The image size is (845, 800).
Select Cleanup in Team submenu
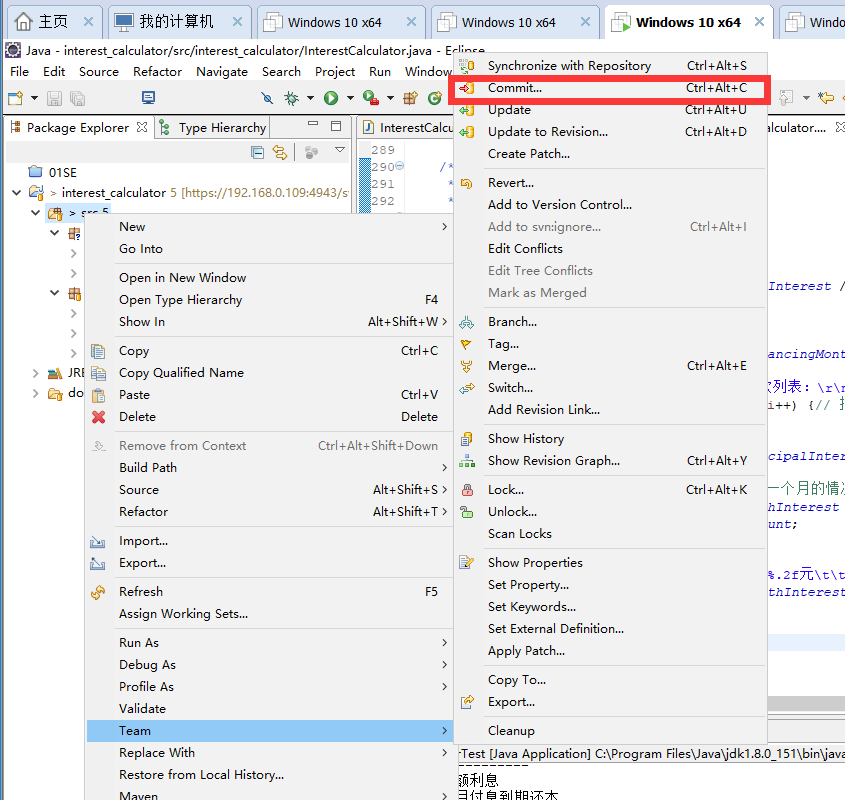tap(609, 732)
